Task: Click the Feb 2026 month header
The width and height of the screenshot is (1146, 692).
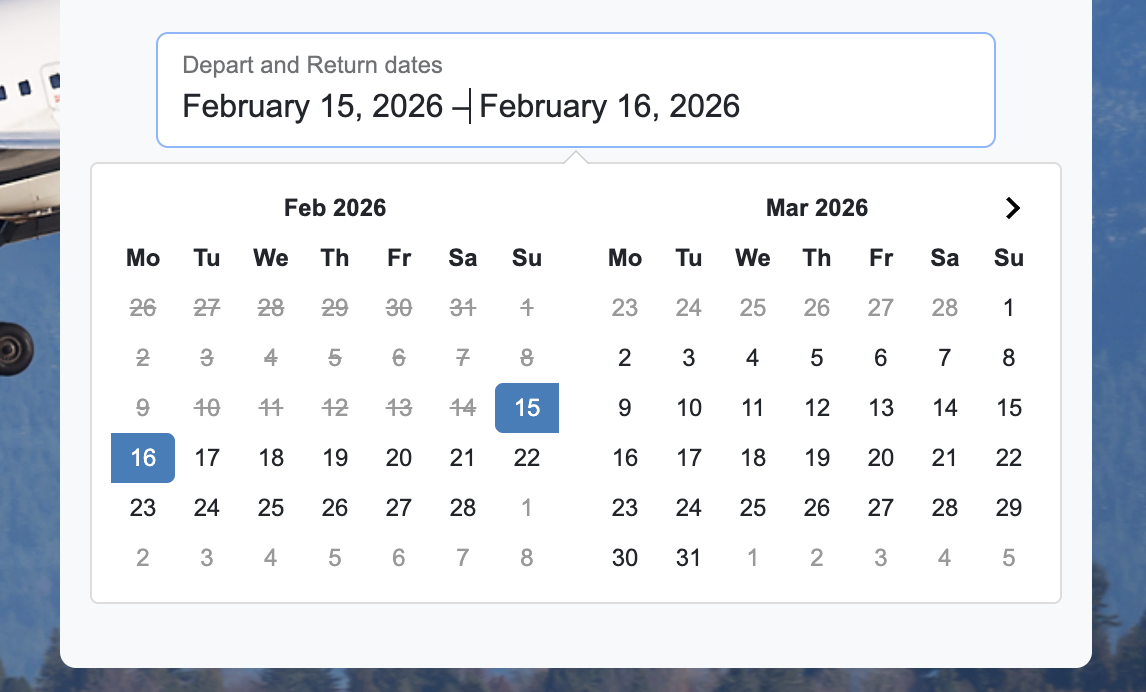Action: click(334, 208)
